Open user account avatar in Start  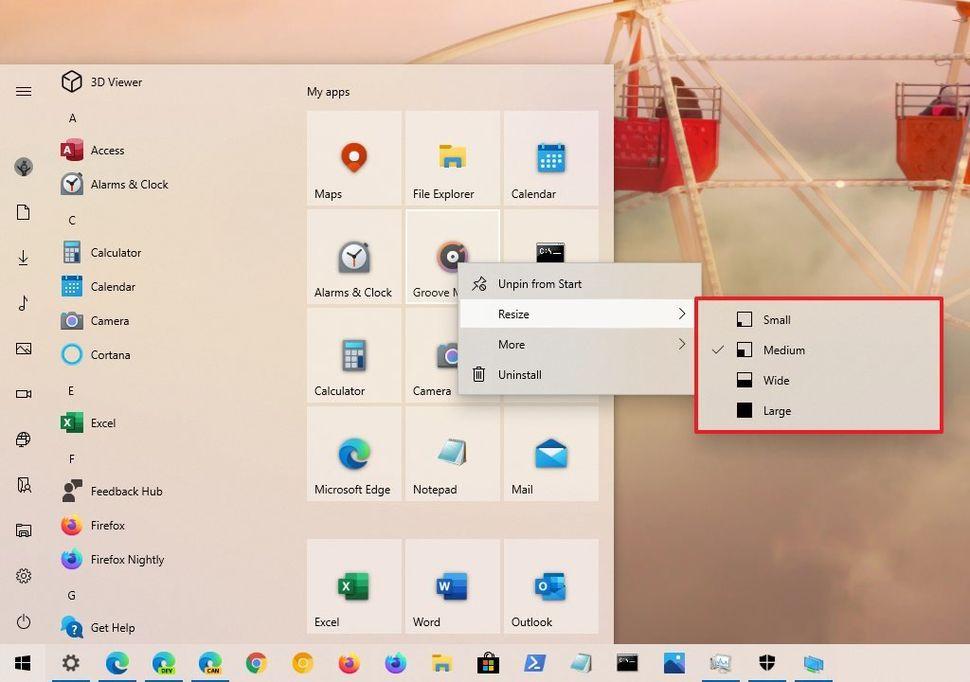click(24, 166)
